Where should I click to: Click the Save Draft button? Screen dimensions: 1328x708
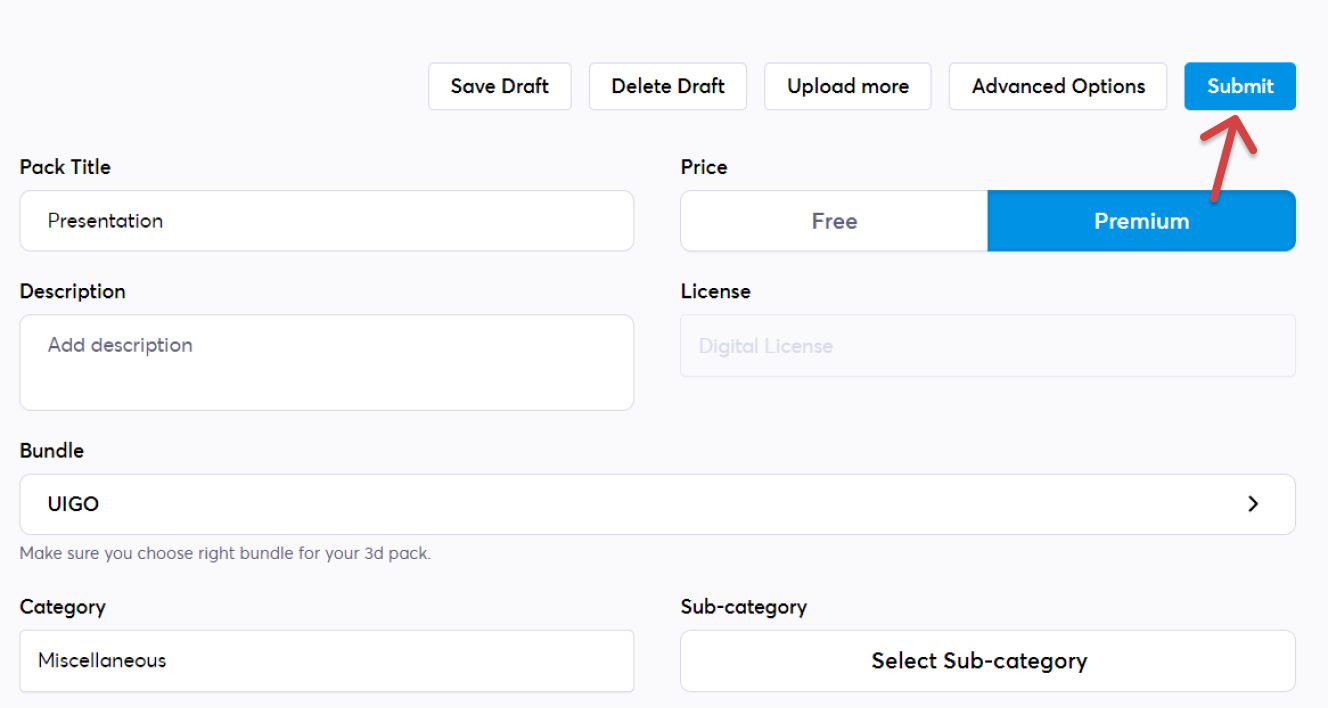500,86
